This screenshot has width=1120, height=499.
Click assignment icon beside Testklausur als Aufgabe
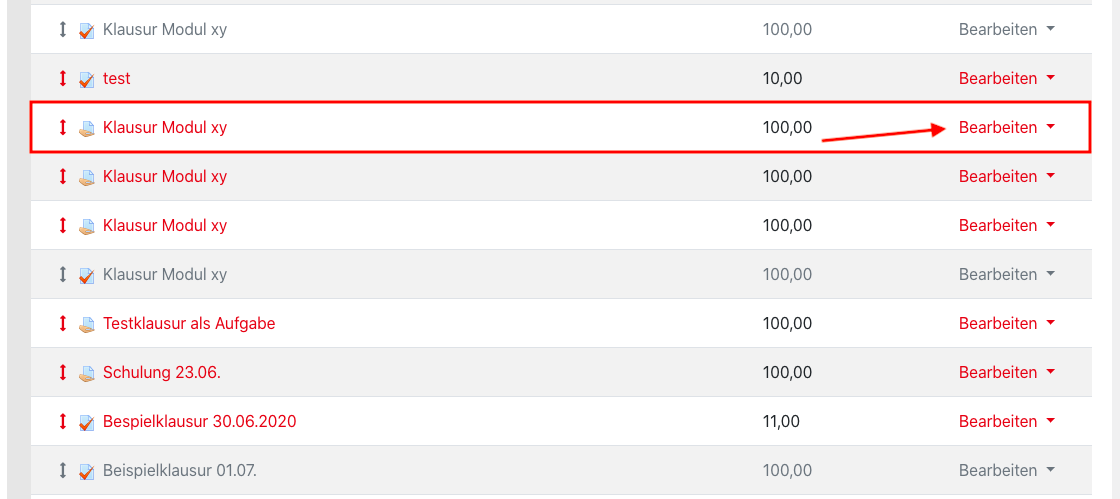coord(87,324)
